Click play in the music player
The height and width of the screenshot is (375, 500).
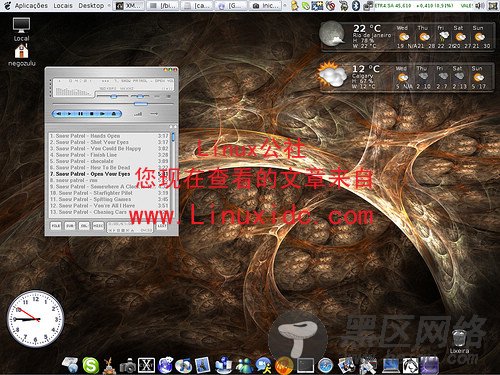tap(69, 114)
